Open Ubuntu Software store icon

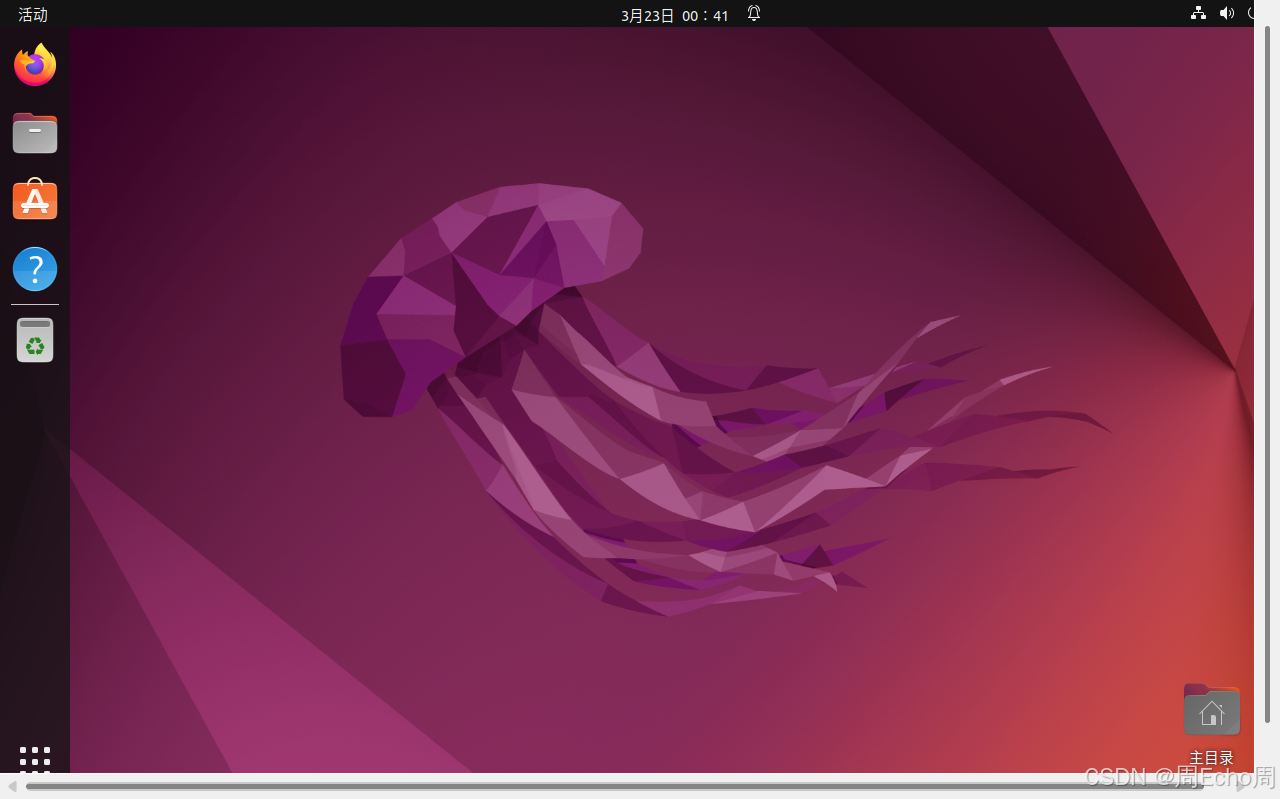35,200
